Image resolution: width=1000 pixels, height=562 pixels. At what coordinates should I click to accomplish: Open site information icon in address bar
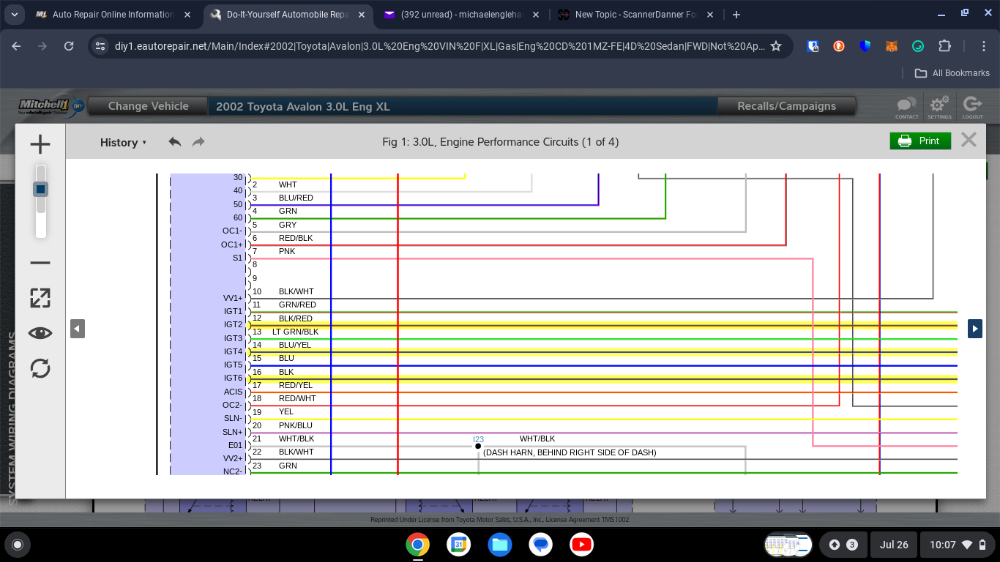pos(100,46)
